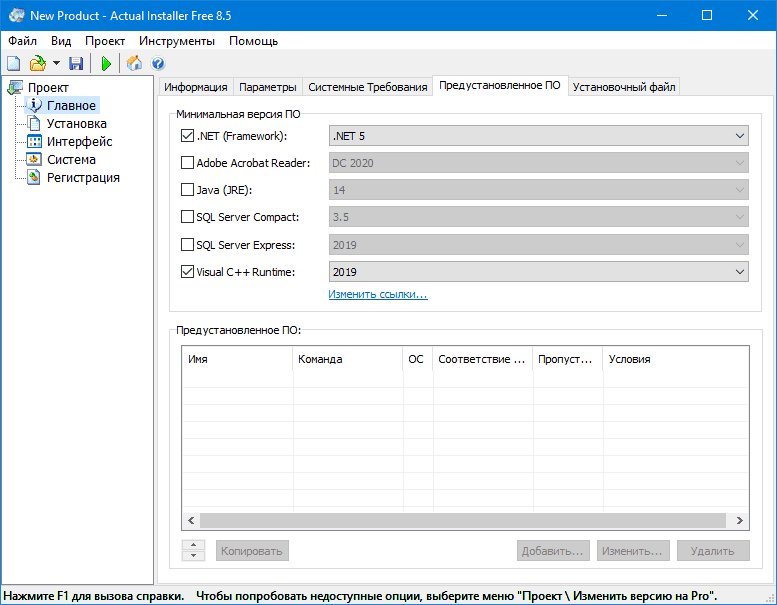Save the project with the floppy disk icon
Screen dimensions: 777x605
pos(76,64)
